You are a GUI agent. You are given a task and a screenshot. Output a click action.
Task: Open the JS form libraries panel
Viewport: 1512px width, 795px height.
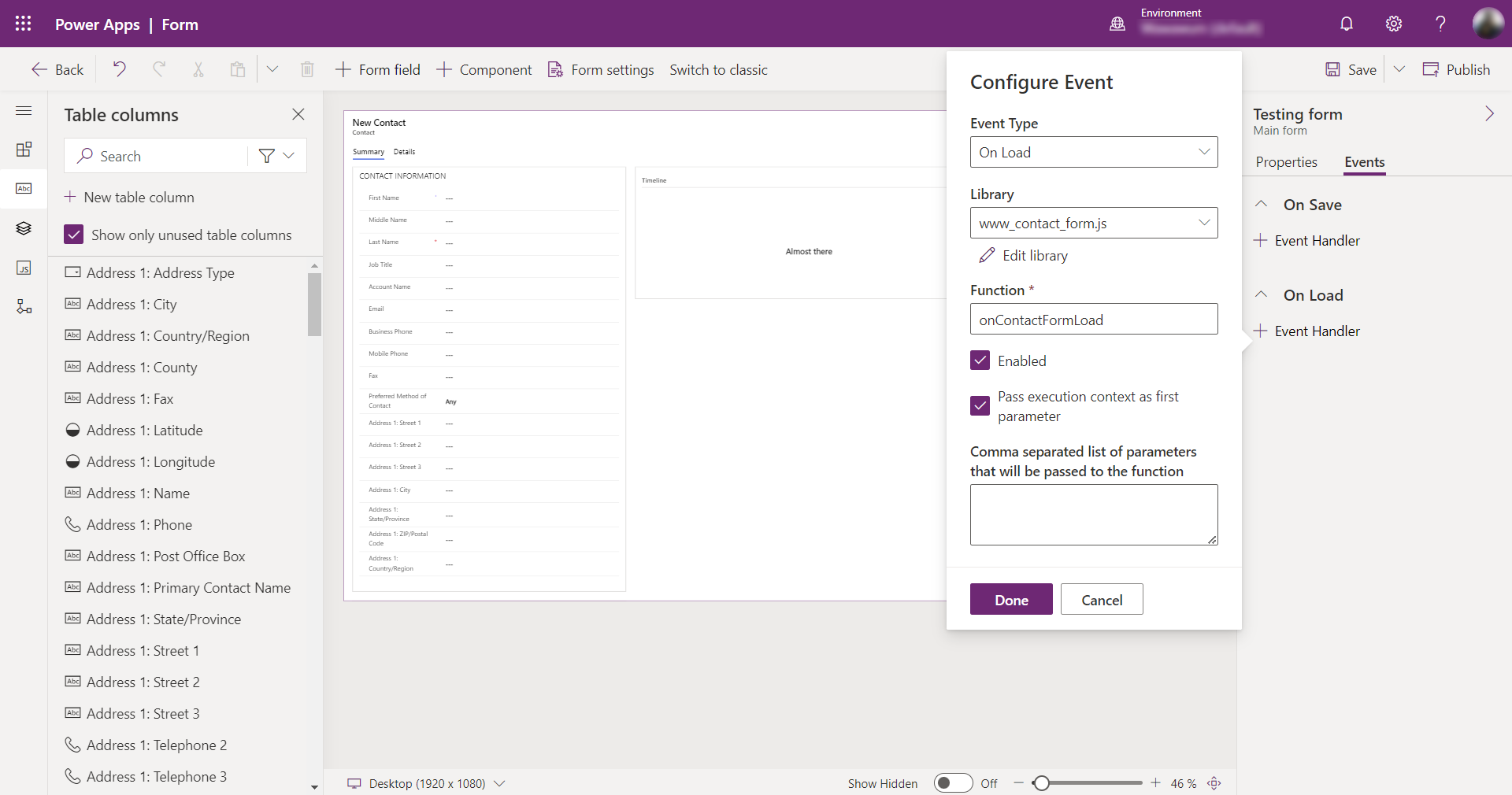[x=24, y=268]
